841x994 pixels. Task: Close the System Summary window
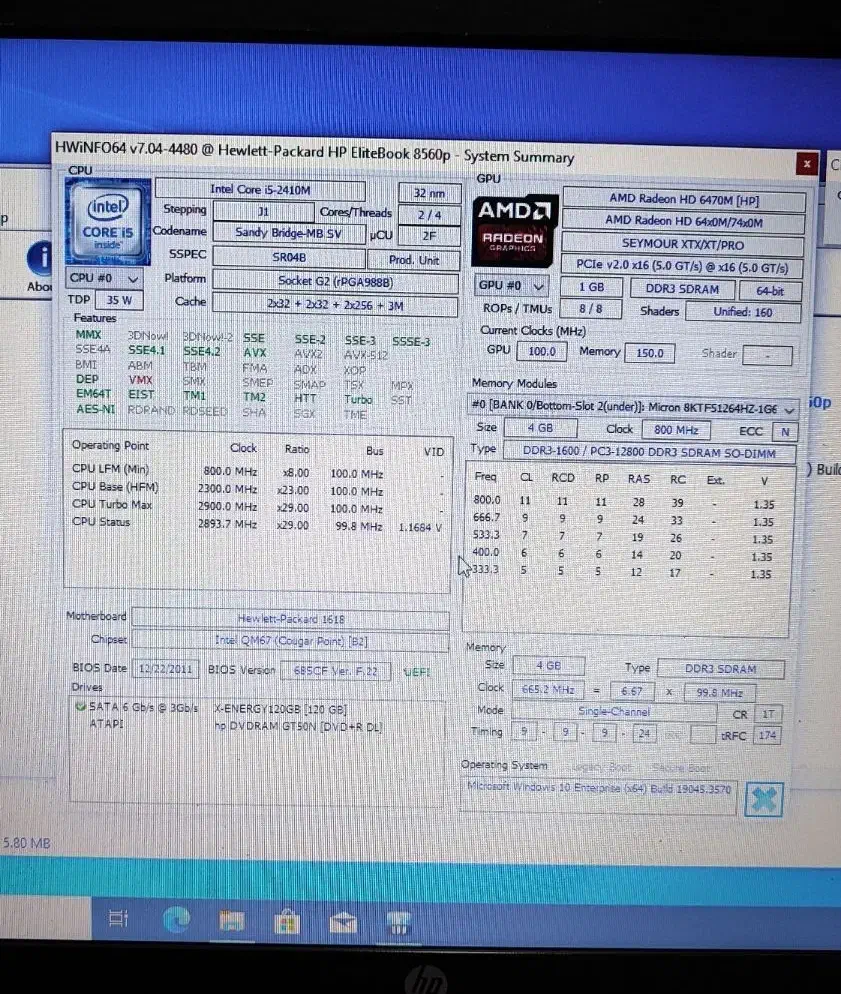(806, 164)
